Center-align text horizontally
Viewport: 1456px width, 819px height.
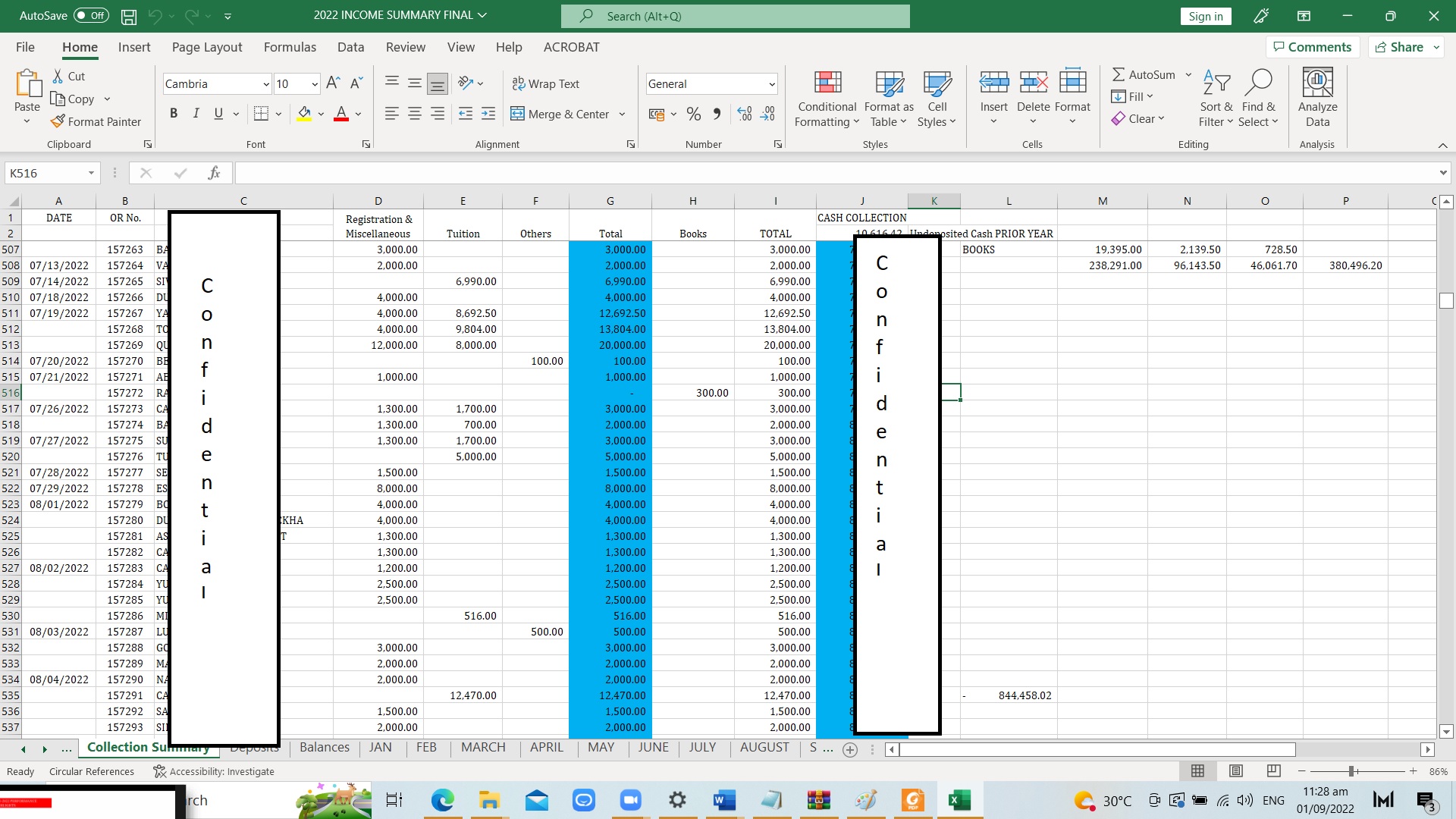(415, 114)
